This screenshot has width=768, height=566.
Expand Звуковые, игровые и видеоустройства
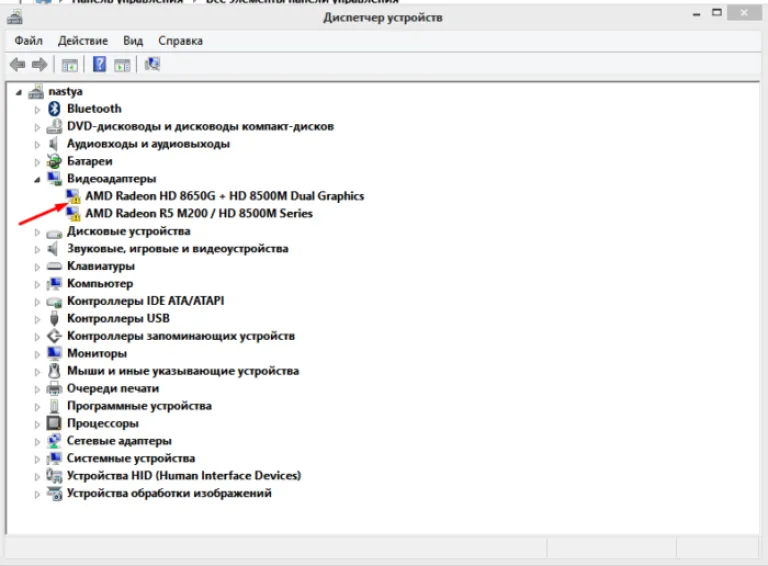click(x=37, y=250)
